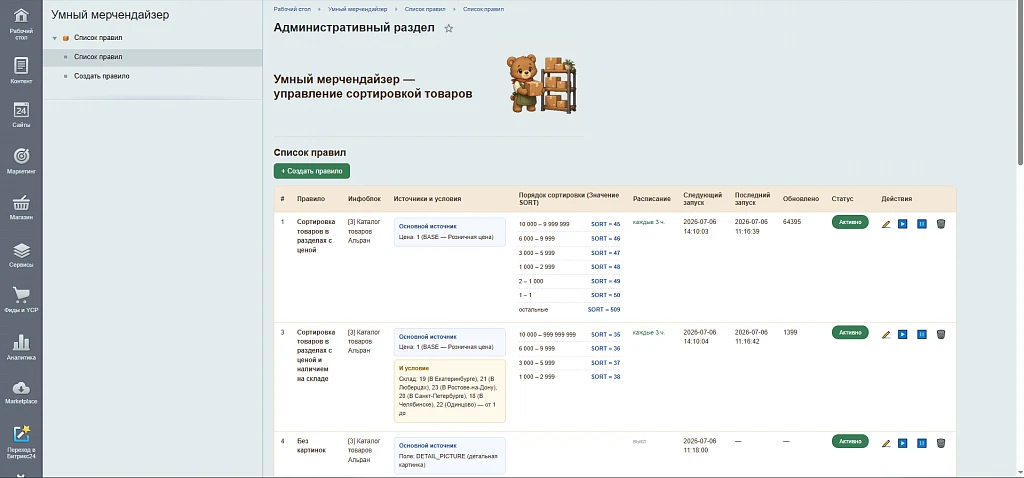The height and width of the screenshot is (478, 1024).
Task: Run rule 1 with play icon
Action: point(903,224)
